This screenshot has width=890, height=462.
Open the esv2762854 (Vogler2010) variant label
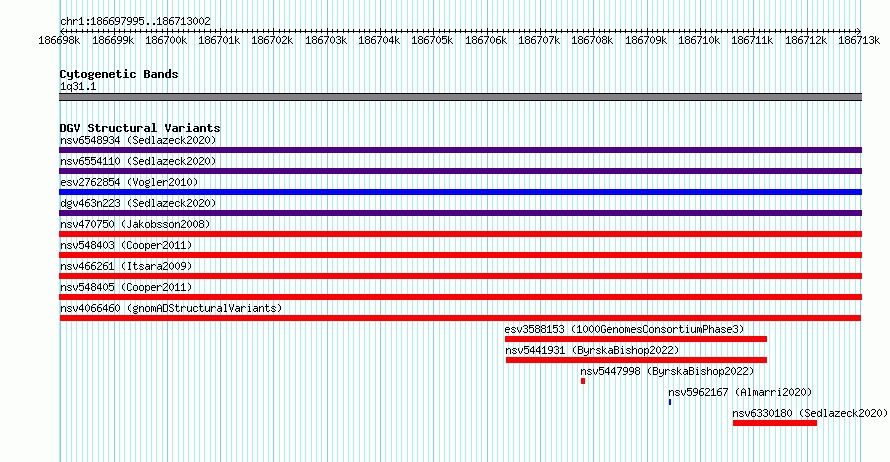coord(129,182)
